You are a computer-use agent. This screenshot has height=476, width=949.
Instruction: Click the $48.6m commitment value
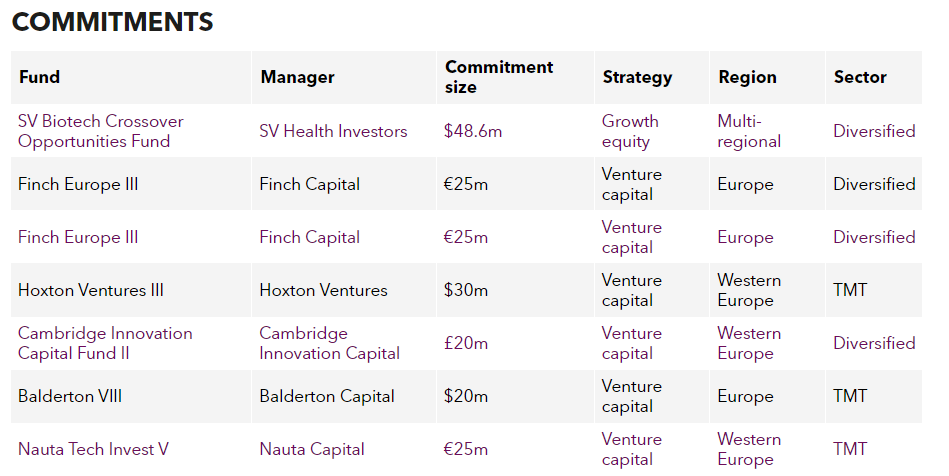pos(473,131)
